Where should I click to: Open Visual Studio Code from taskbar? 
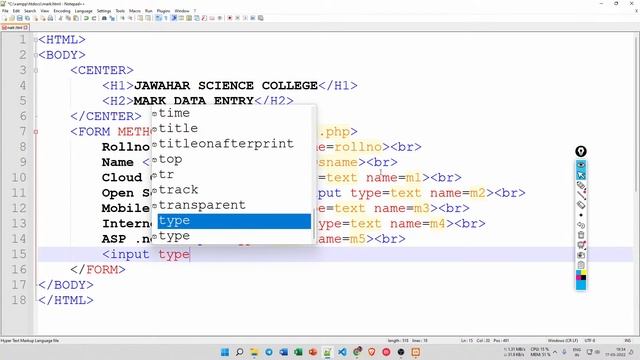342,352
